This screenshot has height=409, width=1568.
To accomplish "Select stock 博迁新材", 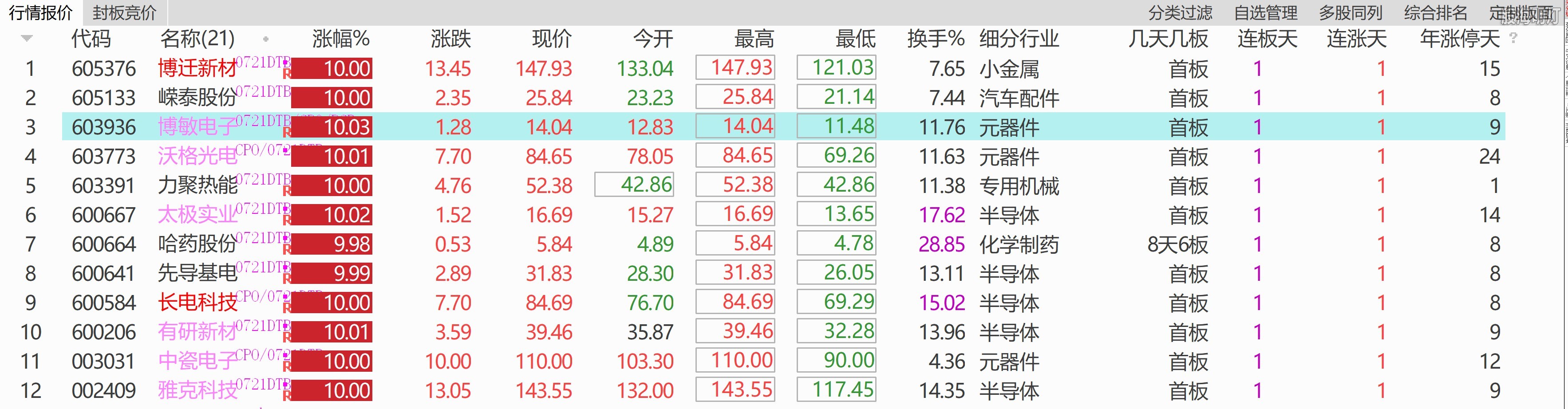I will point(197,68).
